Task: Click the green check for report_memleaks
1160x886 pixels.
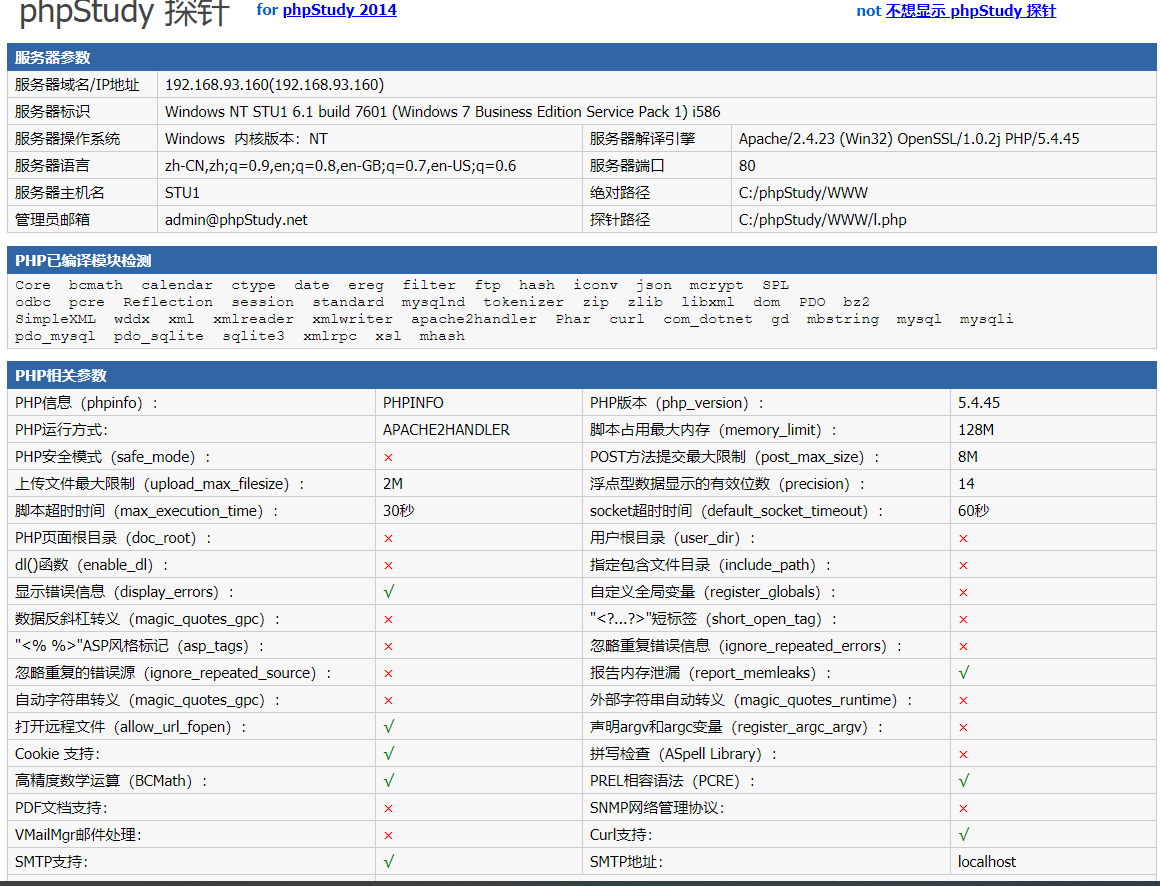Action: click(x=963, y=673)
